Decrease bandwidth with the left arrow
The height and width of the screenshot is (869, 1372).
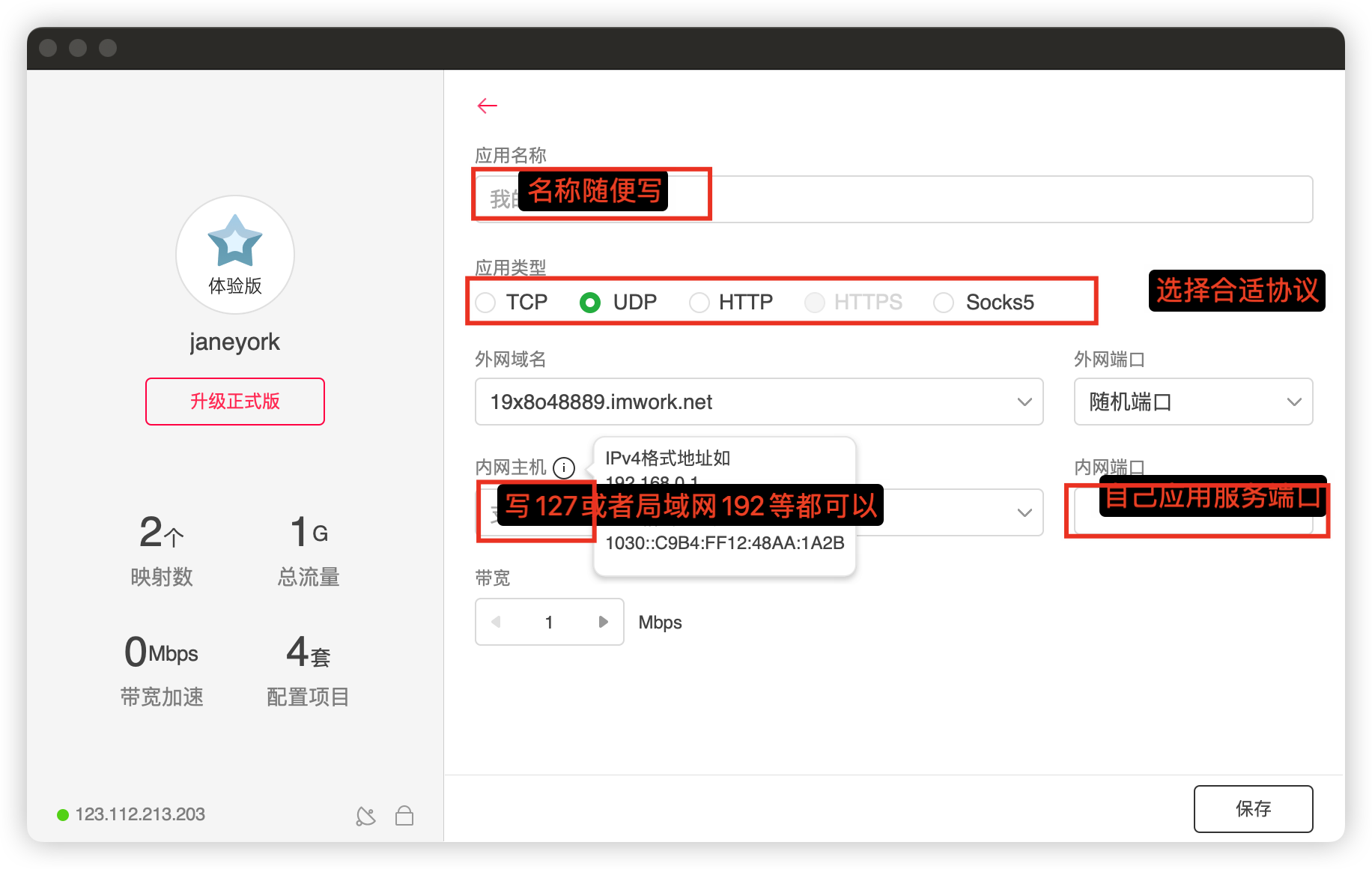pos(496,622)
